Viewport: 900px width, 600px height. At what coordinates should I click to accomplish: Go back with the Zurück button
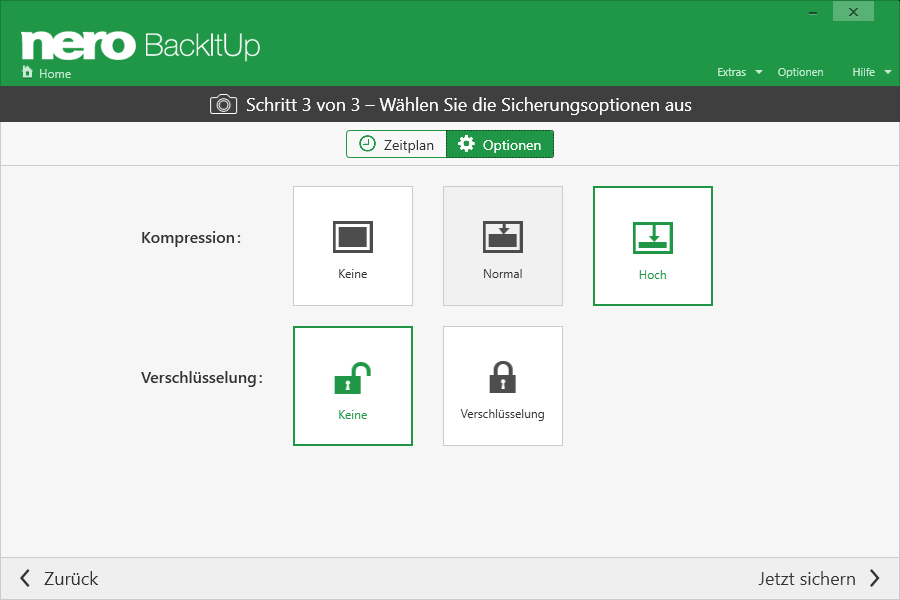pos(60,579)
